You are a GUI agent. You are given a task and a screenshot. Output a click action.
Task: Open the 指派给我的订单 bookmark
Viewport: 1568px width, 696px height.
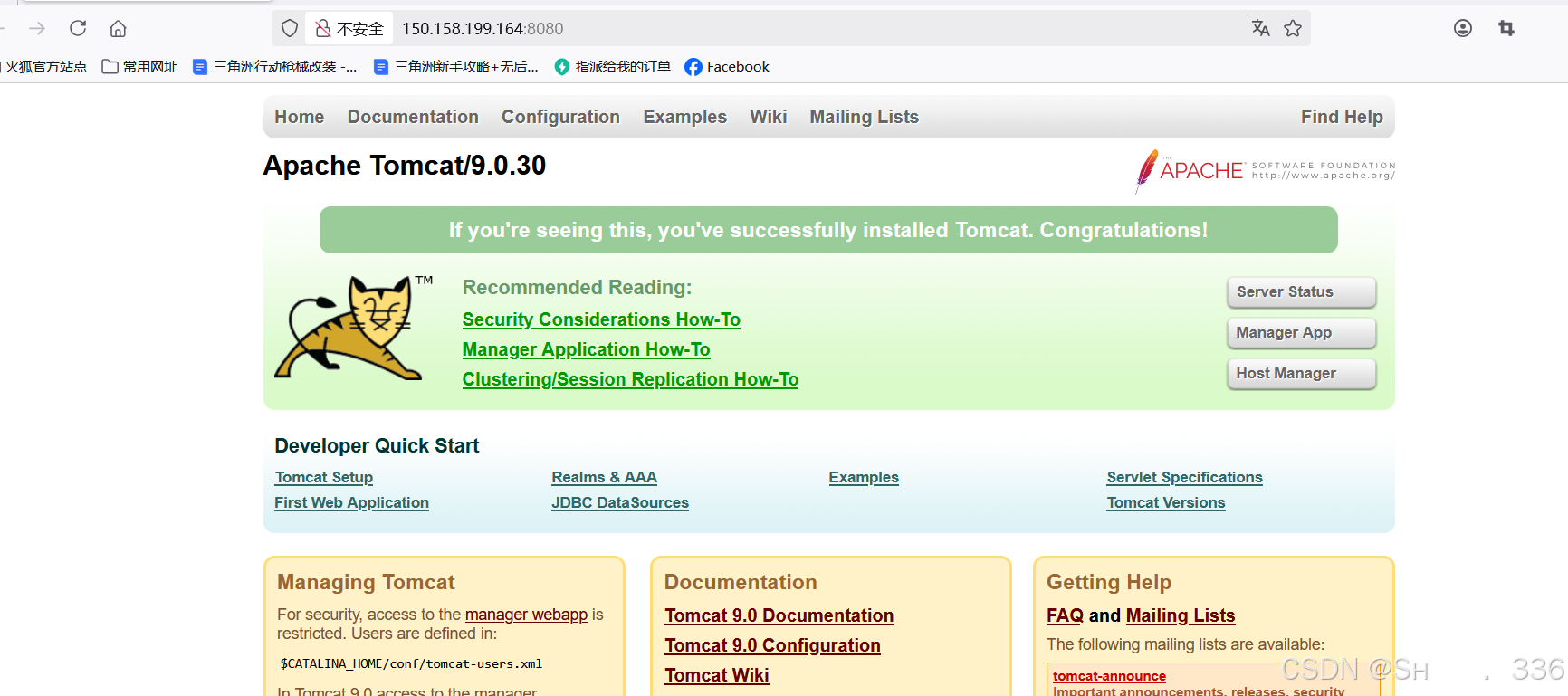click(x=613, y=67)
